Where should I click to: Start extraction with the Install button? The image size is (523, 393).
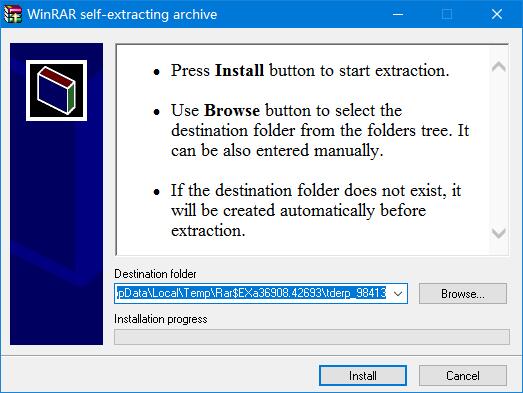click(x=363, y=376)
